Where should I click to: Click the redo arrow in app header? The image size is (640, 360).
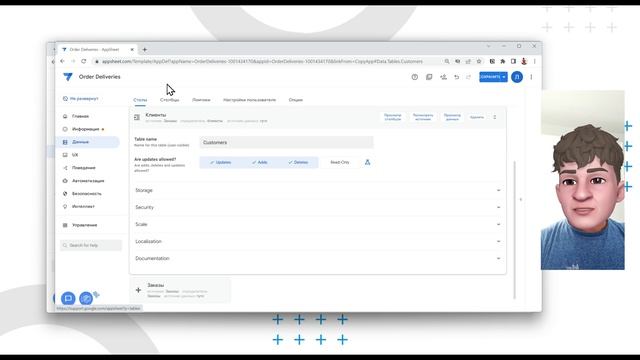coord(469,77)
